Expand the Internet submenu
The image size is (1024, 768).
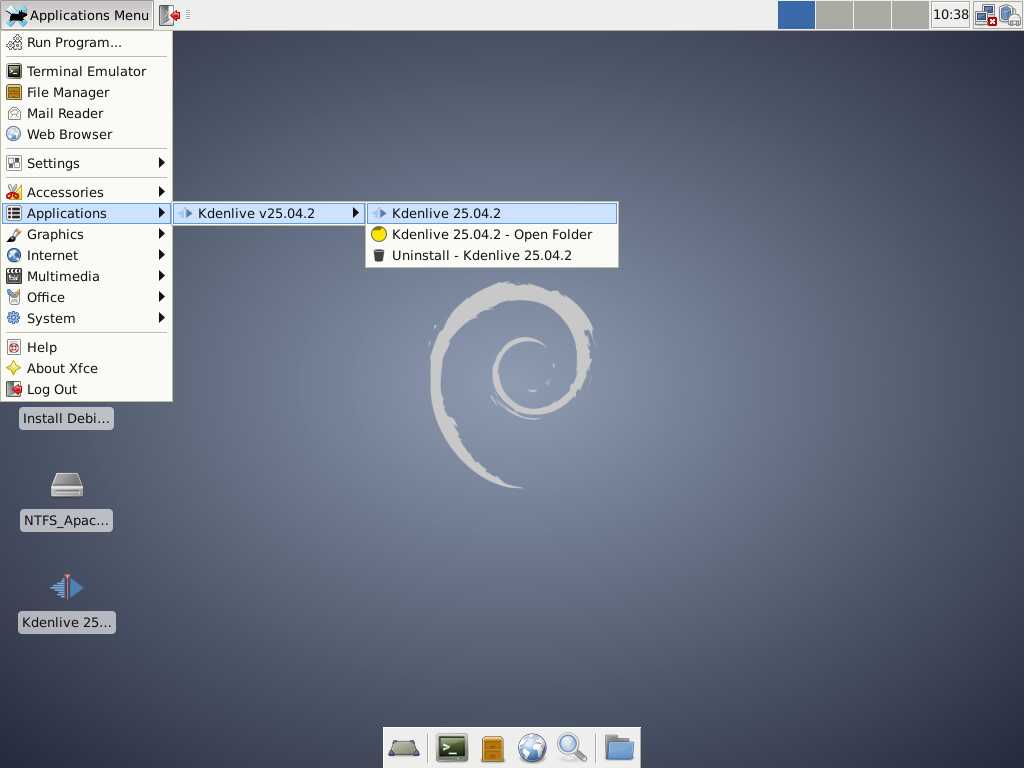[86, 255]
